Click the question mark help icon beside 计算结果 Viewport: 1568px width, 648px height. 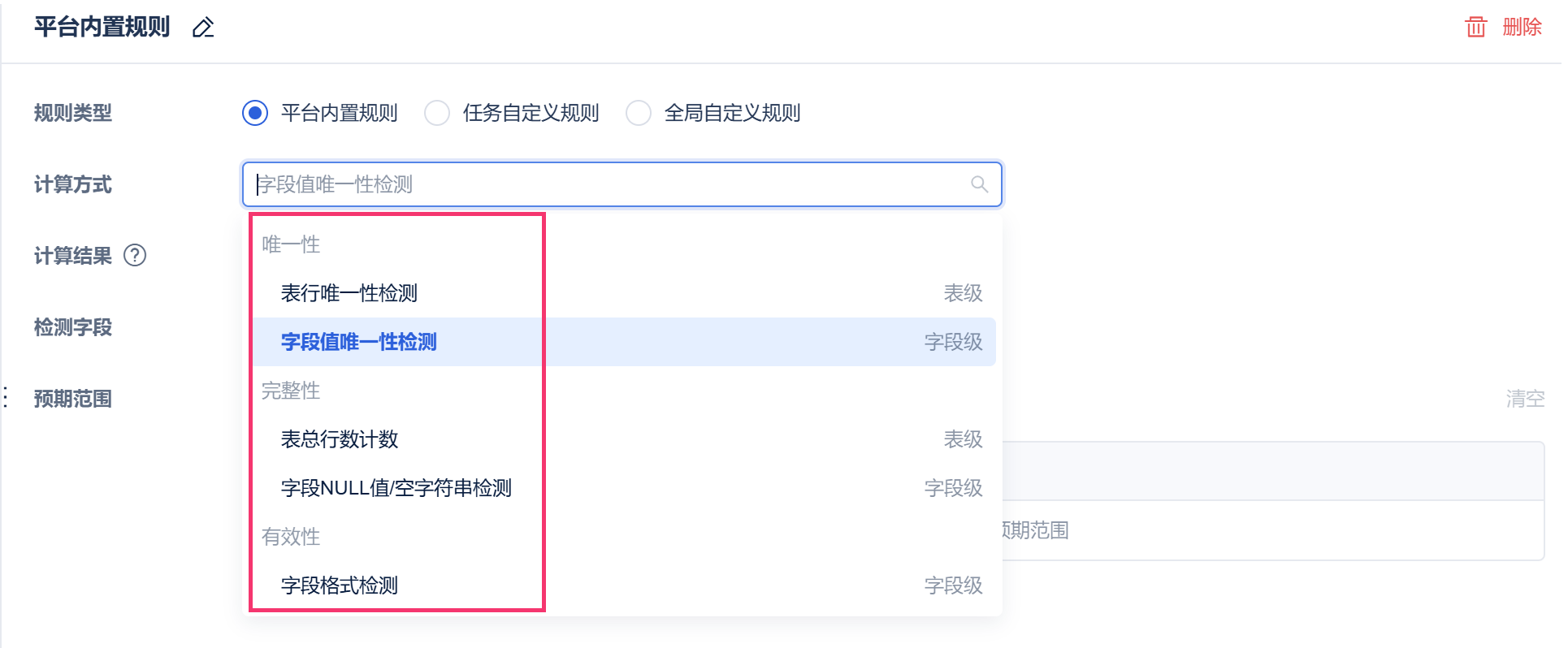(135, 255)
